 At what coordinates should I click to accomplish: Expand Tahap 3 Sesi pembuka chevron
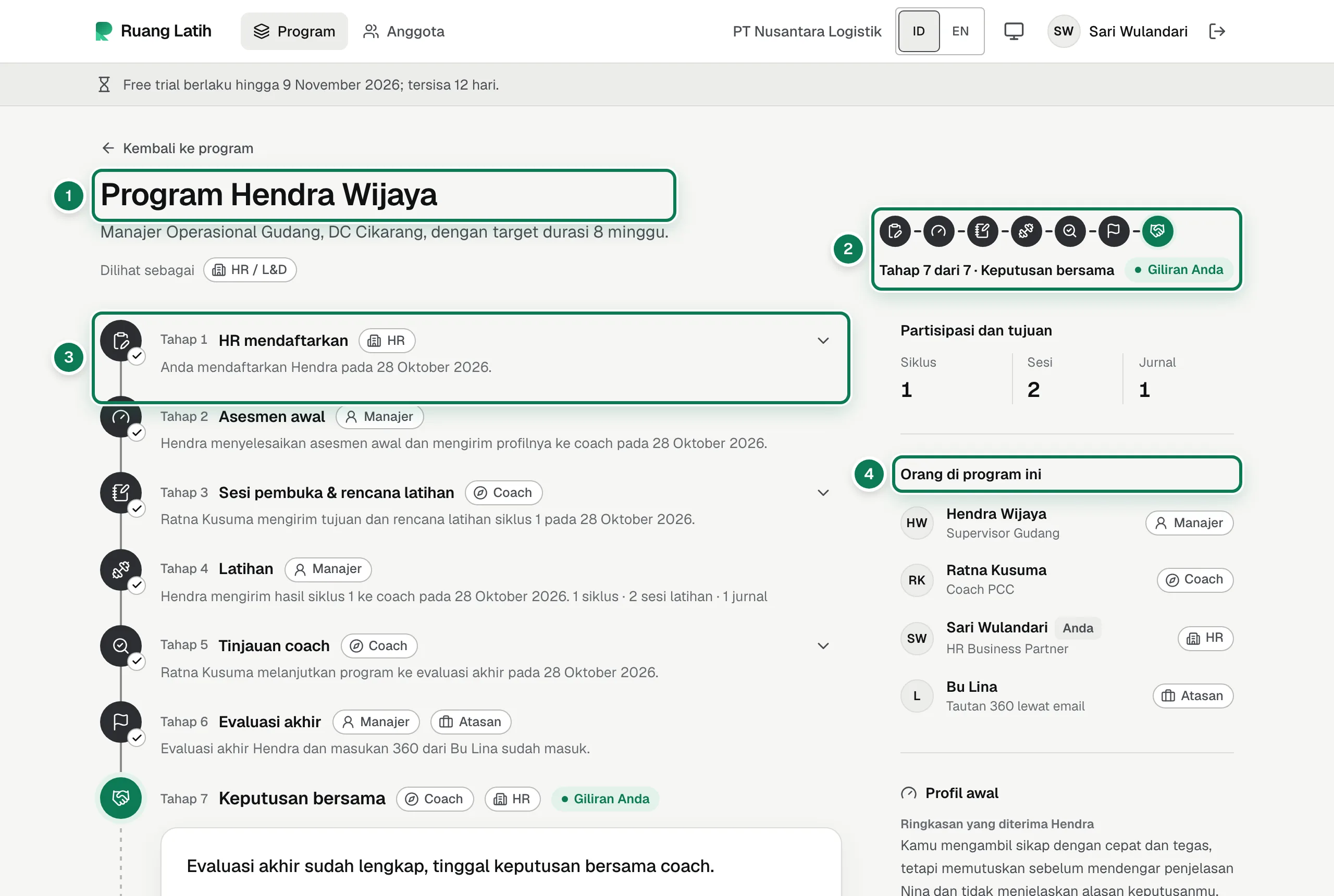[x=823, y=493]
